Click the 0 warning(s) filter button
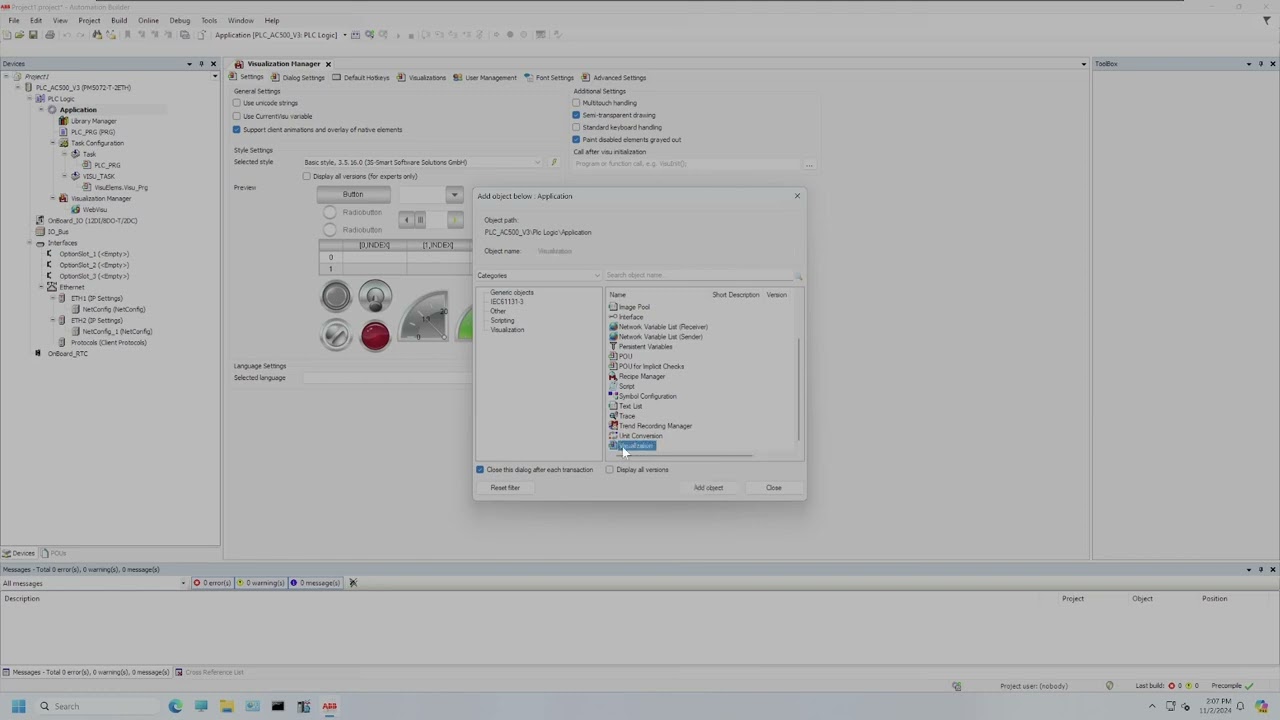The width and height of the screenshot is (1280, 720). (x=260, y=583)
